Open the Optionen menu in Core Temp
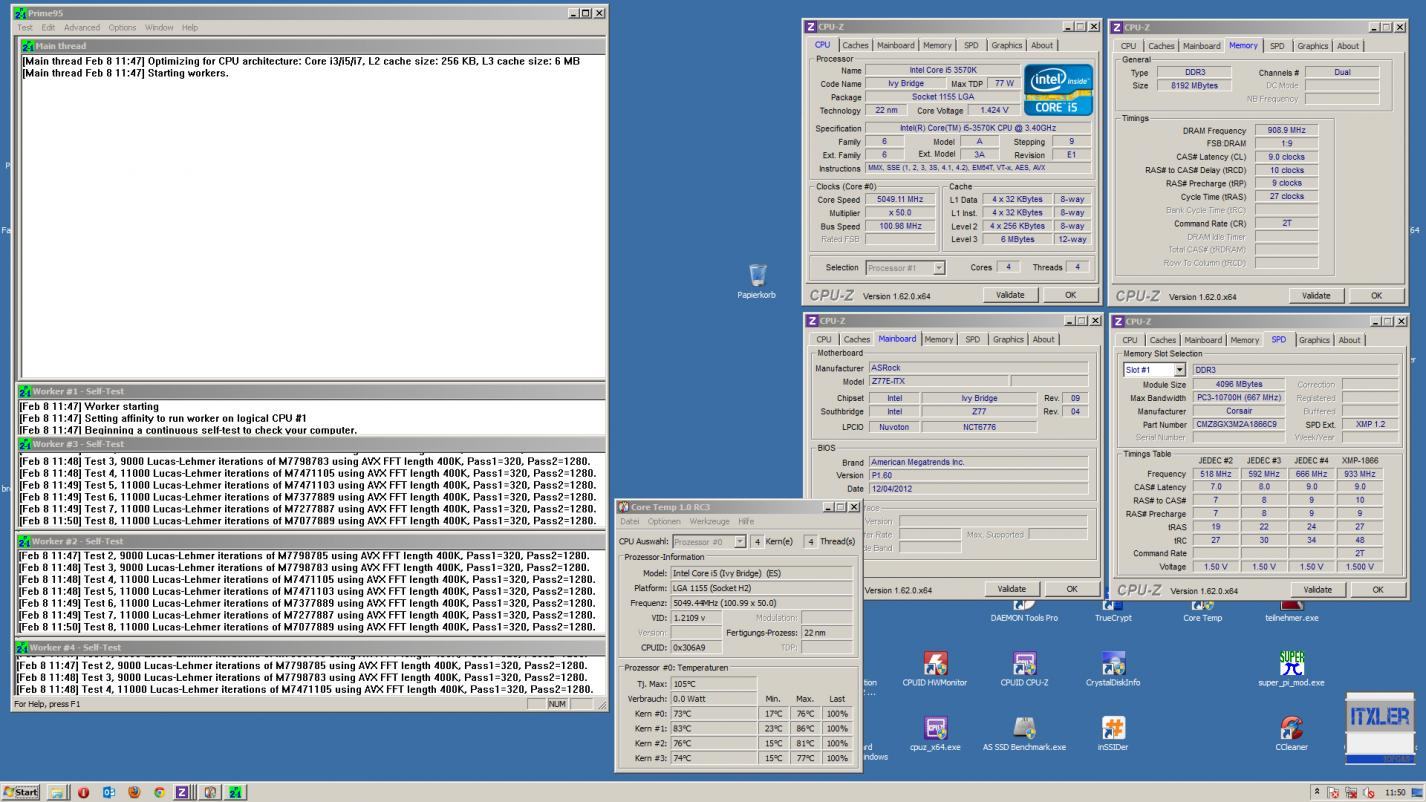 [664, 521]
